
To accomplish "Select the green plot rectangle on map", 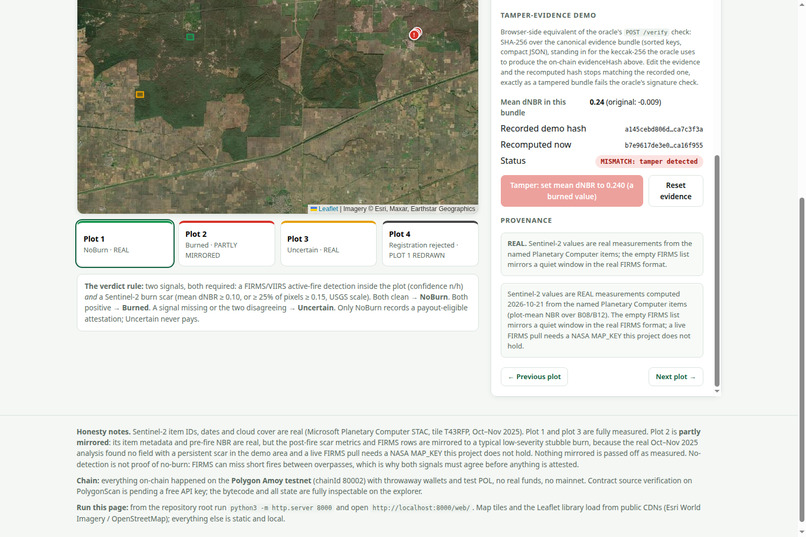I will (190, 37).
